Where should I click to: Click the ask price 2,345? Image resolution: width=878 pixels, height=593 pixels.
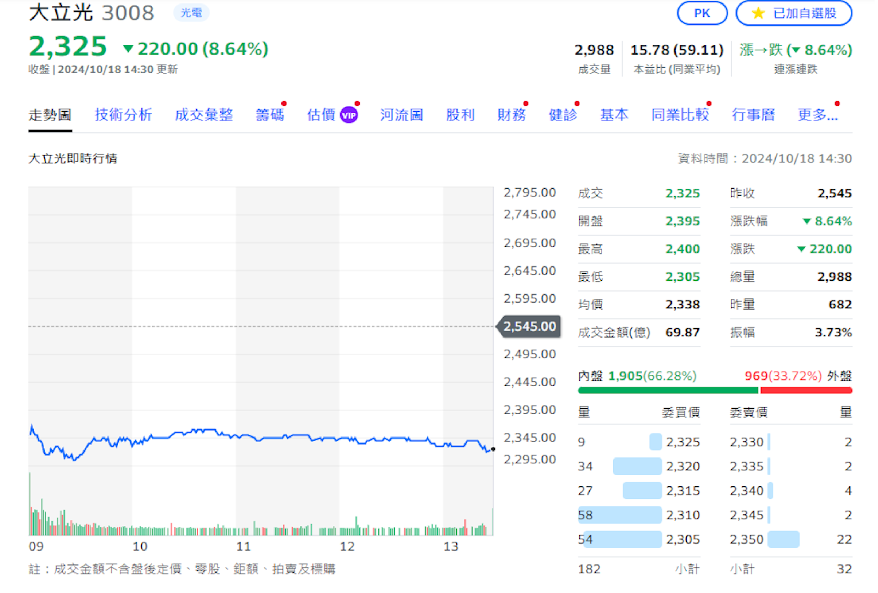[747, 515]
